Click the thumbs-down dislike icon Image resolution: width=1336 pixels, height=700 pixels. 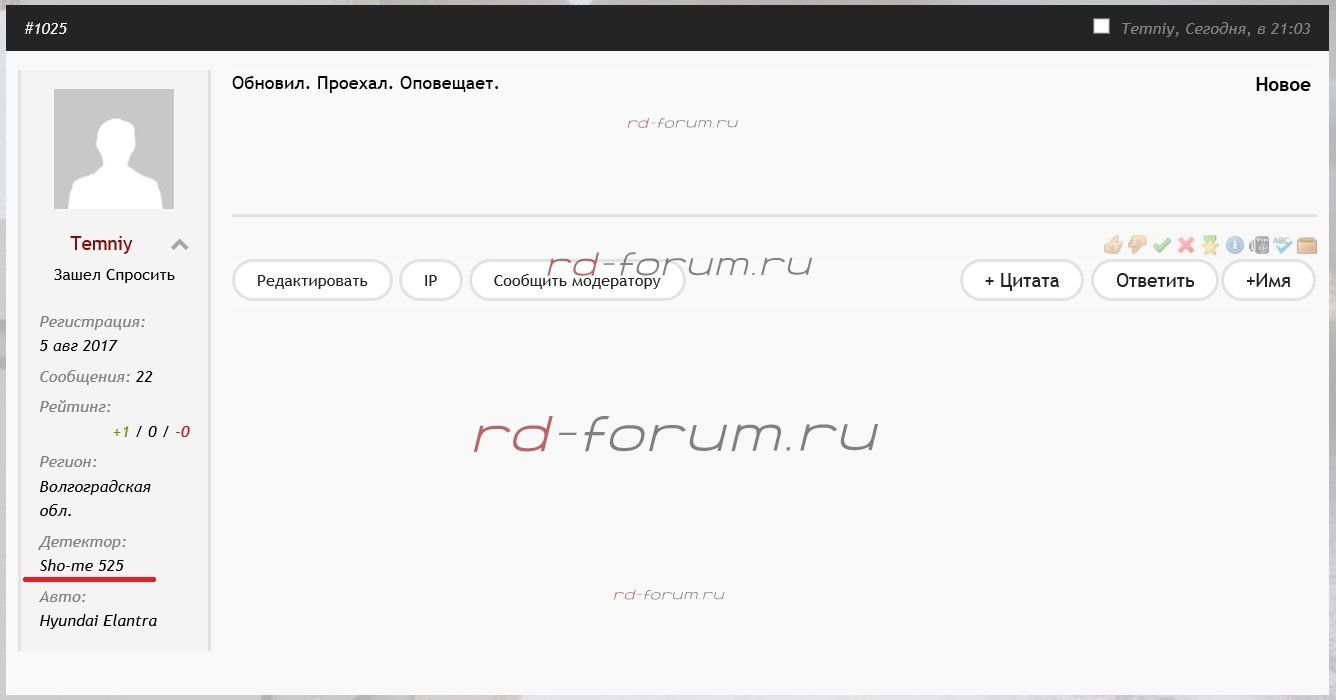coord(1137,245)
